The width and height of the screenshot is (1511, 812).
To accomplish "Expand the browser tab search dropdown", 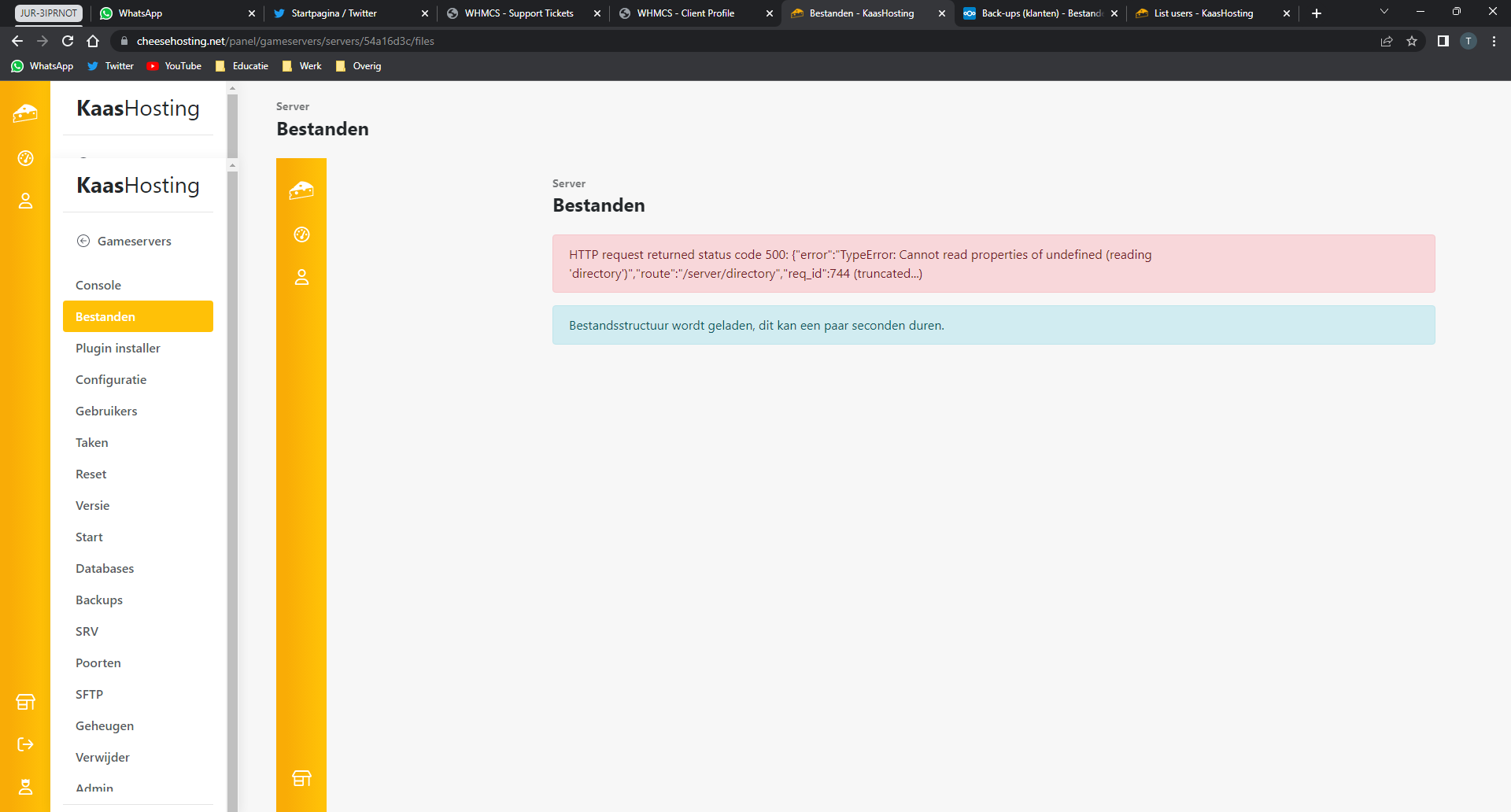I will (1384, 12).
